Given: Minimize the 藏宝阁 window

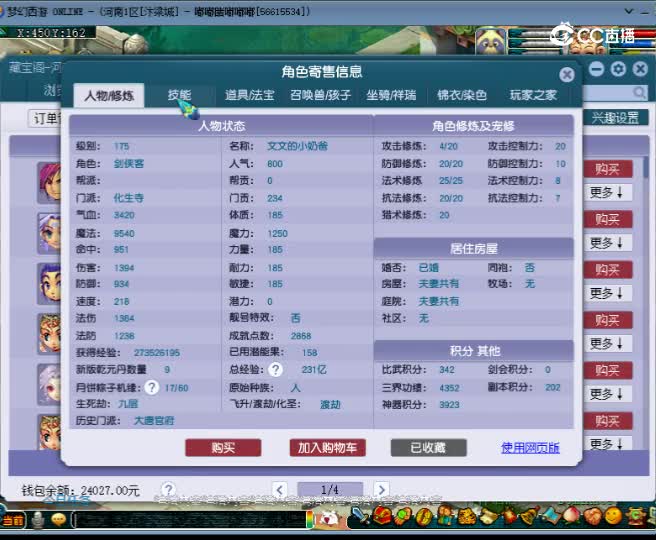Looking at the screenshot, I should [x=596, y=69].
